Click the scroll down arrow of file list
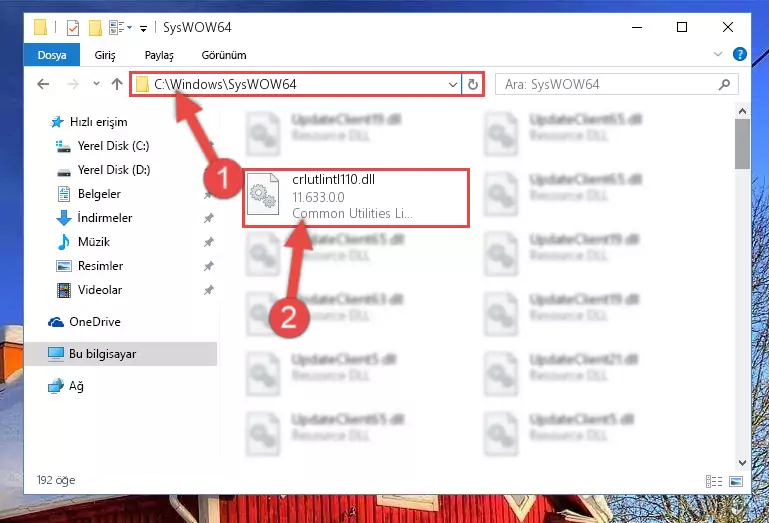The width and height of the screenshot is (769, 523). [742, 463]
